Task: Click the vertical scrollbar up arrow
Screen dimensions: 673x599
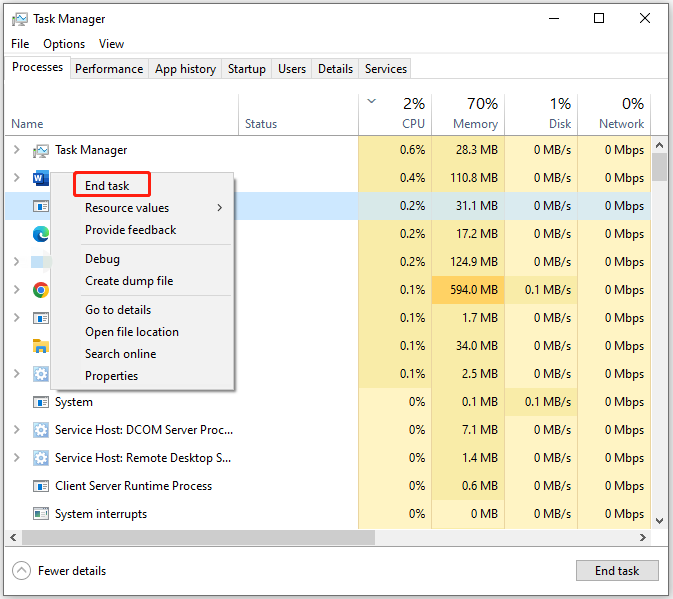Action: tap(660, 145)
